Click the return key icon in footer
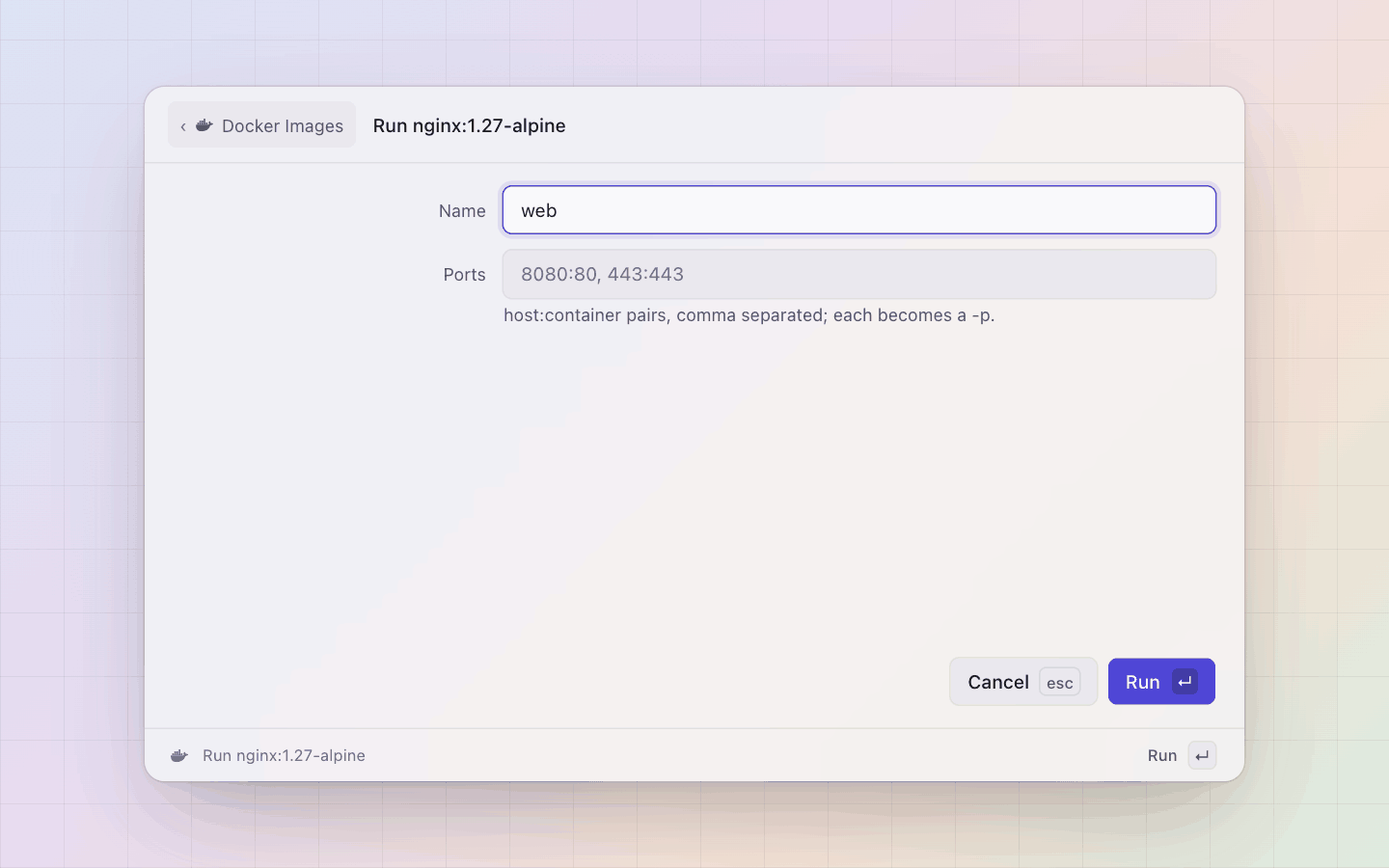Screen dimensions: 1389x868 pos(1202,755)
